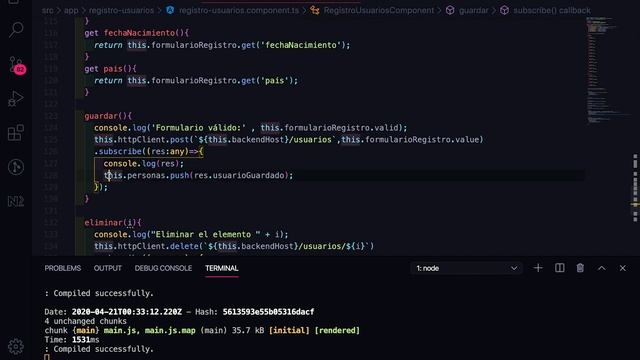Image resolution: width=640 pixels, height=360 pixels.
Task: Add a new terminal with plus icon
Action: 538,268
